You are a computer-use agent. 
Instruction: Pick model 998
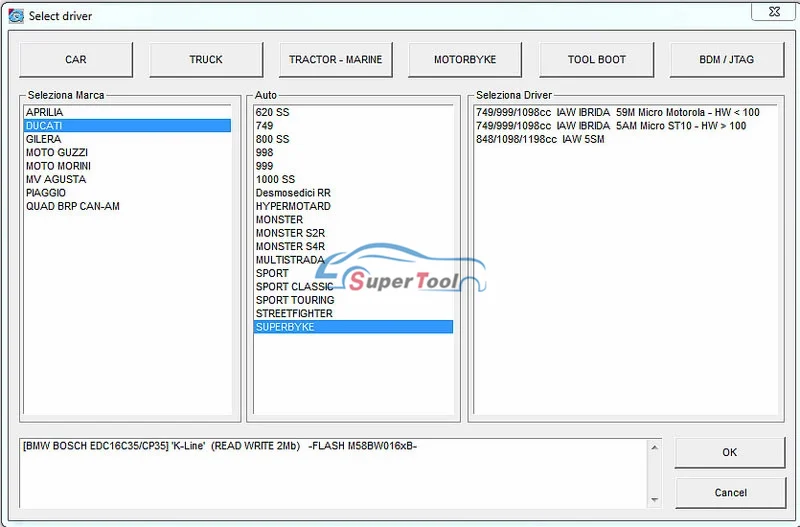[353, 152]
